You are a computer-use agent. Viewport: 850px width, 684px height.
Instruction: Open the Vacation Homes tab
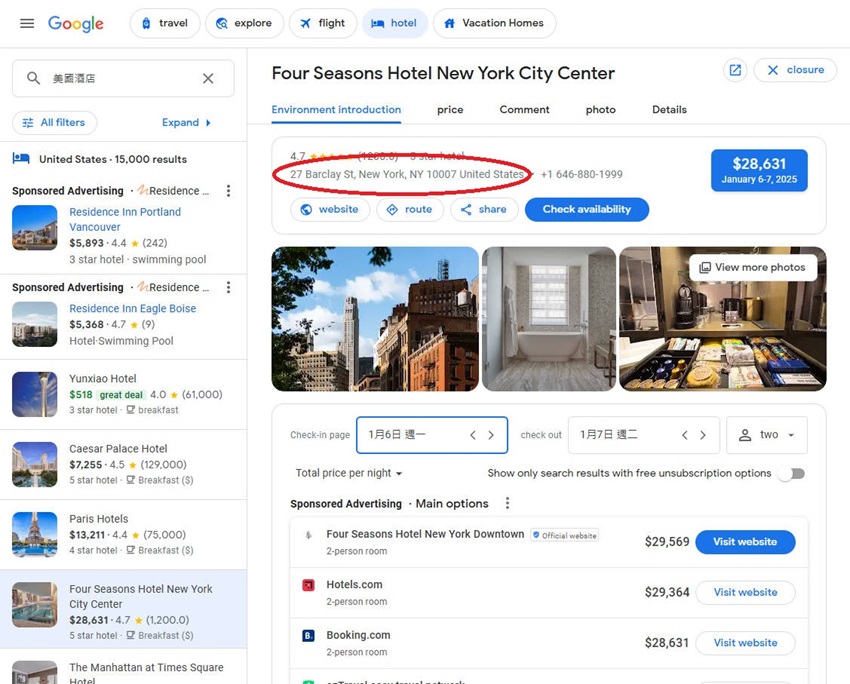point(494,23)
